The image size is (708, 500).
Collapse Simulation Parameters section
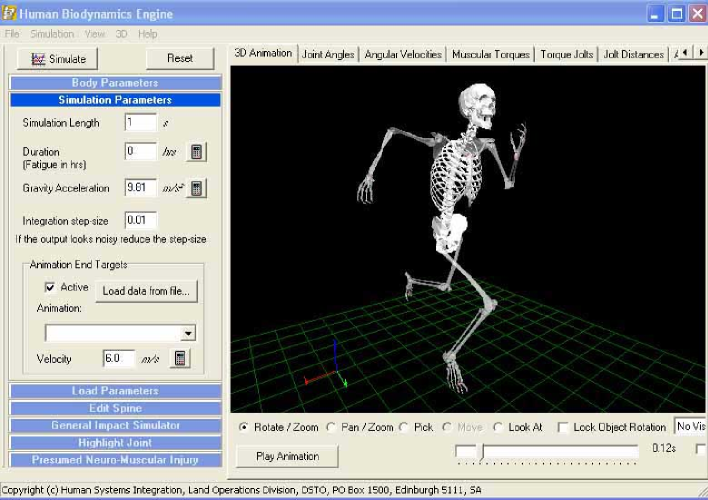tap(115, 100)
